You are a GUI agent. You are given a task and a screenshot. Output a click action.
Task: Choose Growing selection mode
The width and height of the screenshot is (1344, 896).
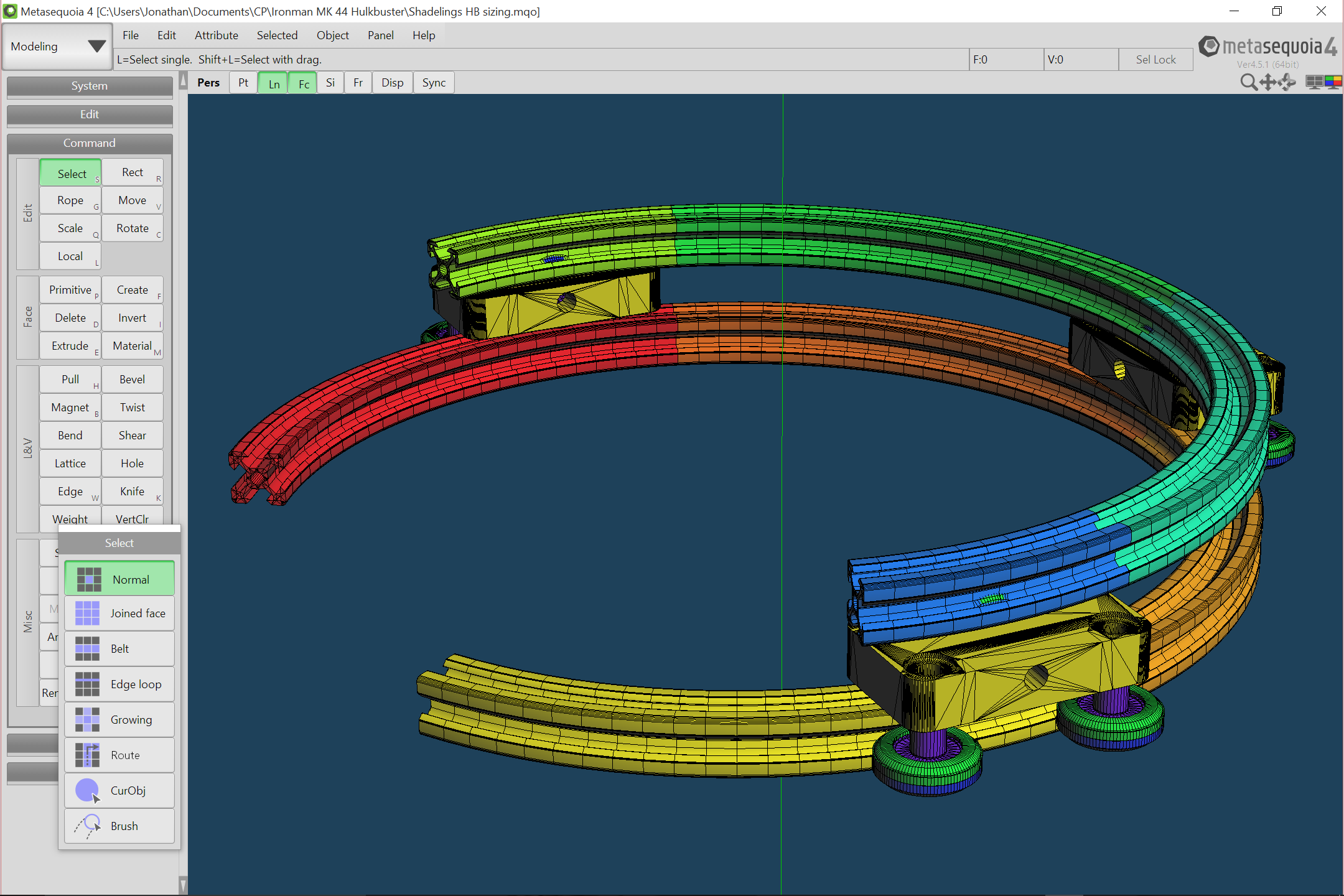[119, 720]
